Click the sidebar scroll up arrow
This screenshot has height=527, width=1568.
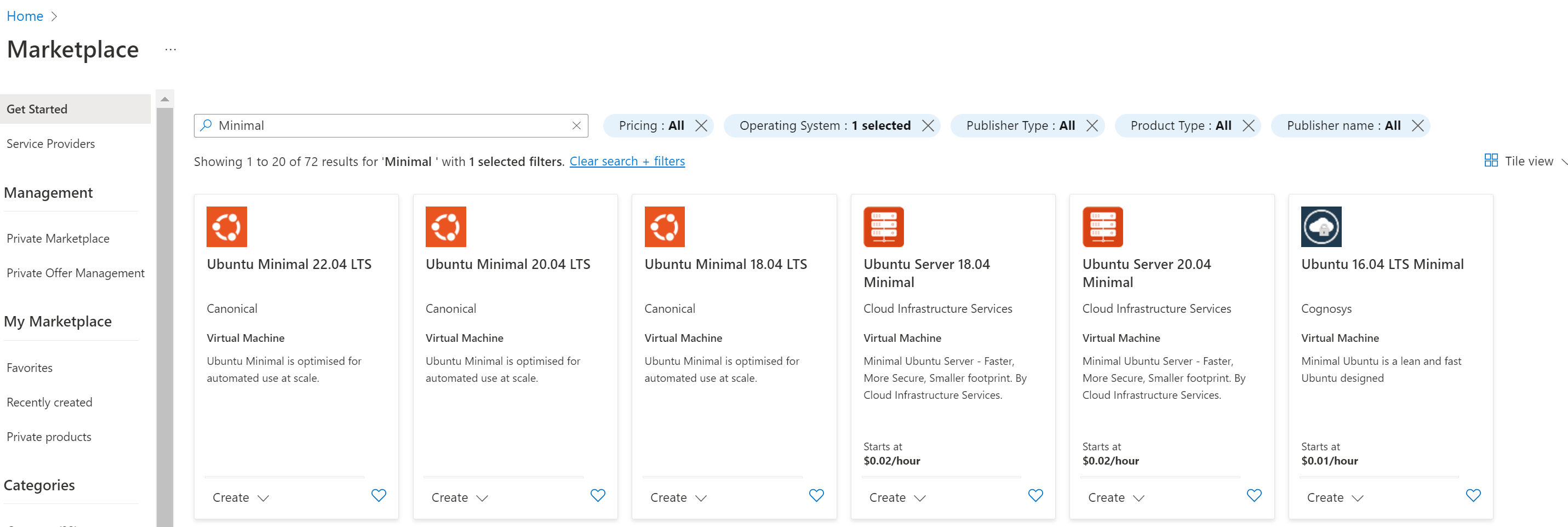164,99
